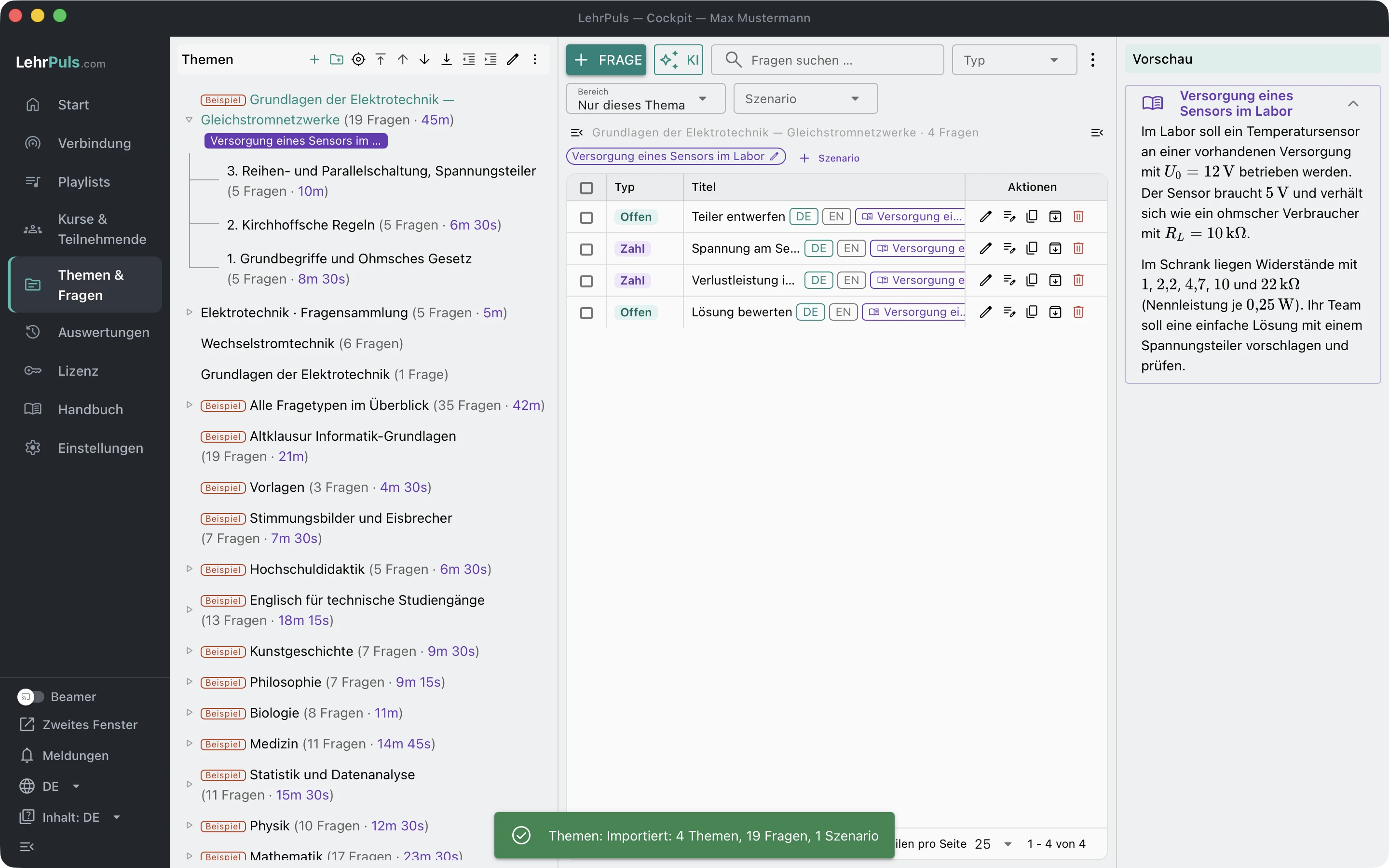Image resolution: width=1389 pixels, height=868 pixels.
Task: Select all questions with the header checkbox
Action: click(586, 188)
